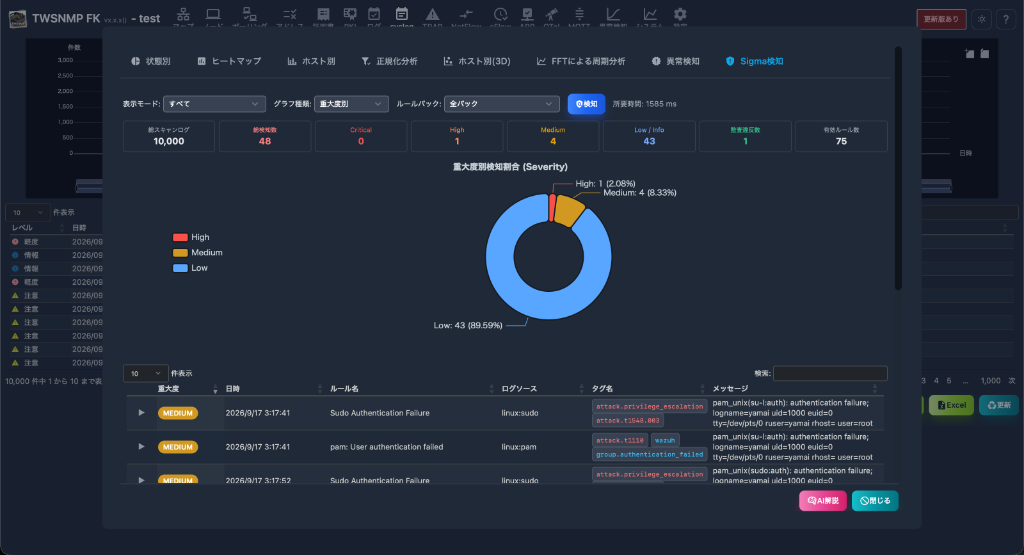Open the PKI certificate icon in toolbar
Screen dimensions: 1024x555
(x=350, y=14)
